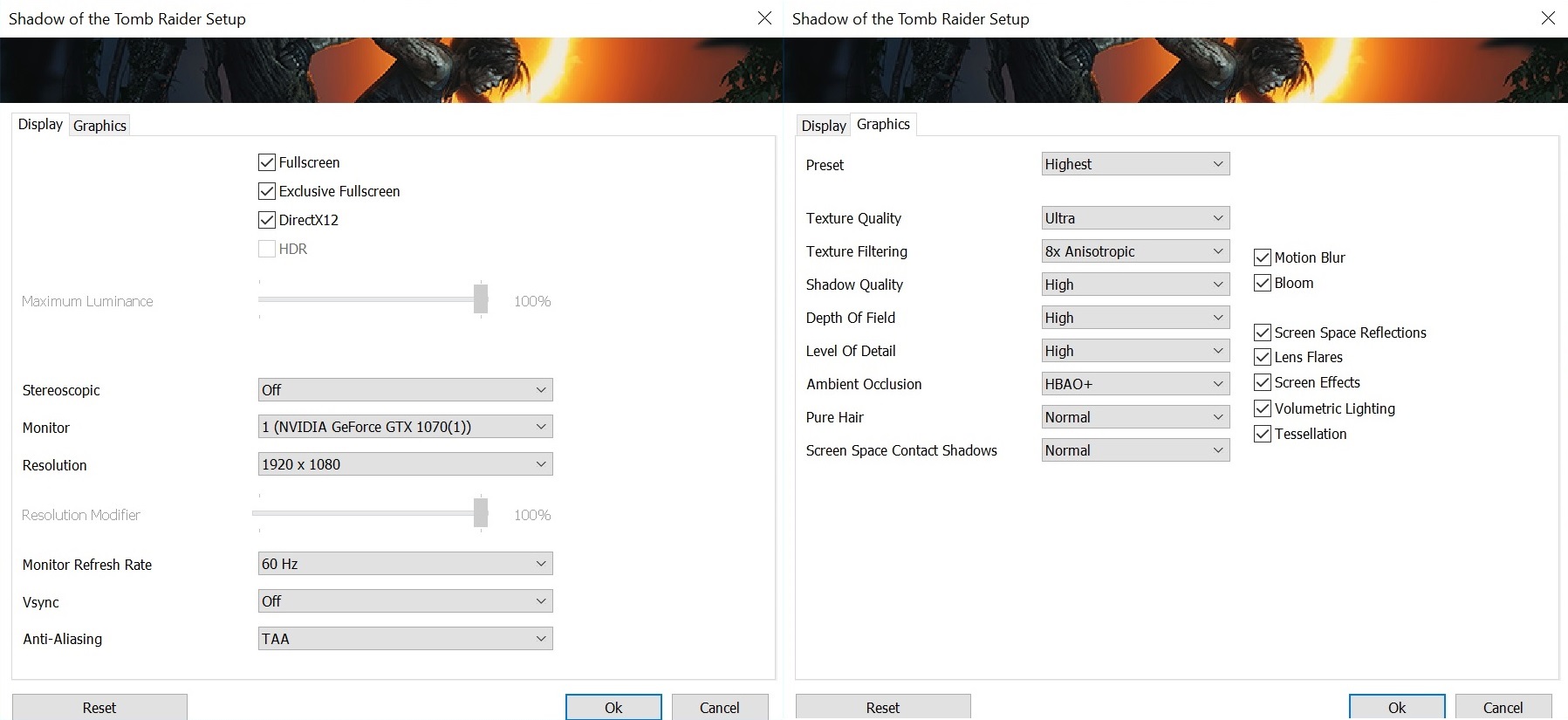Image resolution: width=1568 pixels, height=720 pixels.
Task: Click the Resolution Modifier slider handle
Action: click(481, 512)
